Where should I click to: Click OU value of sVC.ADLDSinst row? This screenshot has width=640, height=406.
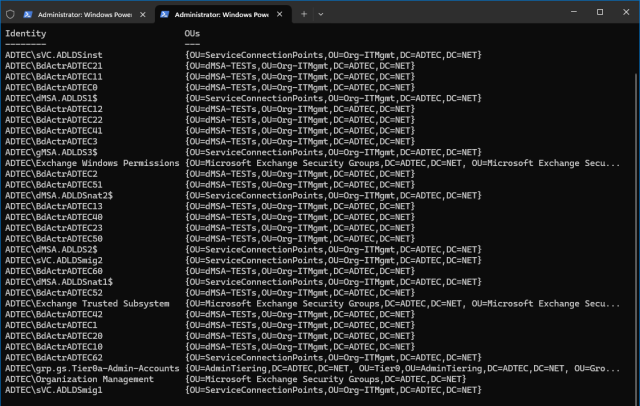[333, 55]
